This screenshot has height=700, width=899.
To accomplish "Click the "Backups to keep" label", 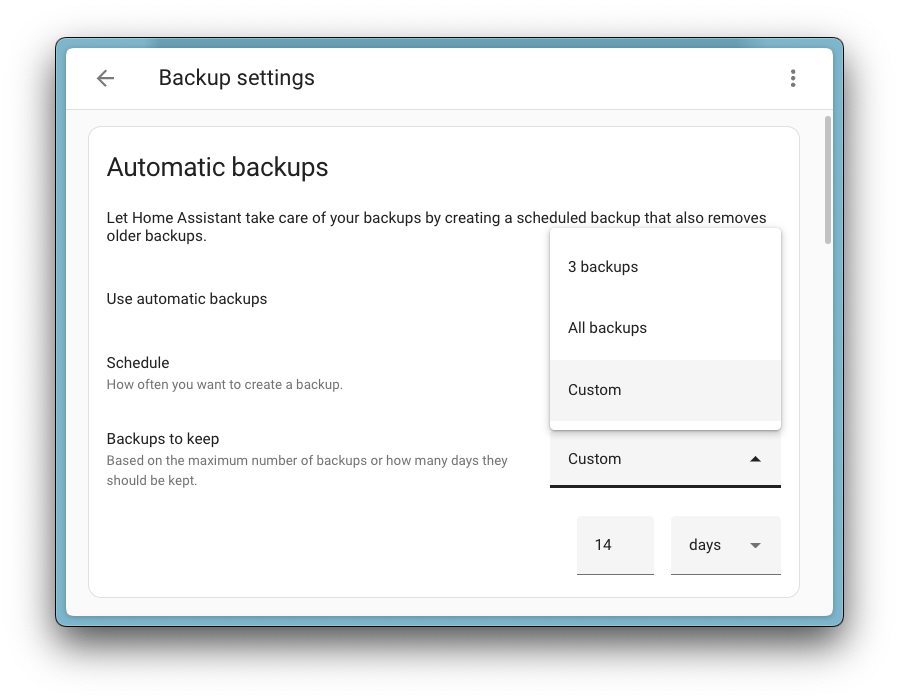I will coord(163,438).
